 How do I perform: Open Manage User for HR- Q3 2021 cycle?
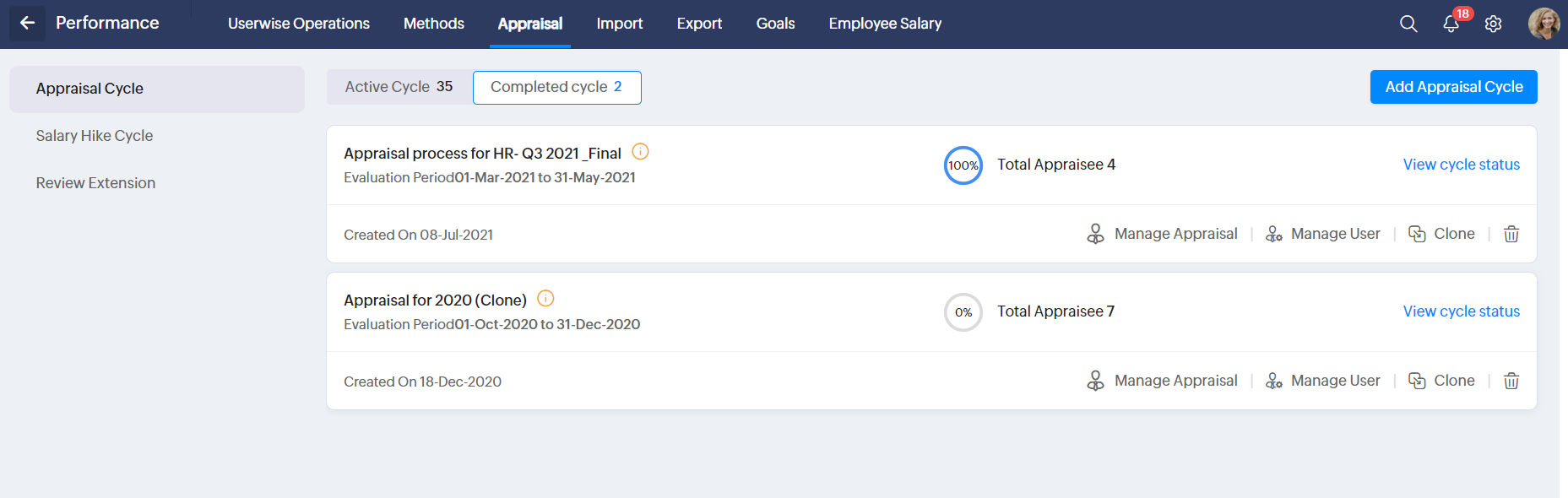(x=1323, y=234)
